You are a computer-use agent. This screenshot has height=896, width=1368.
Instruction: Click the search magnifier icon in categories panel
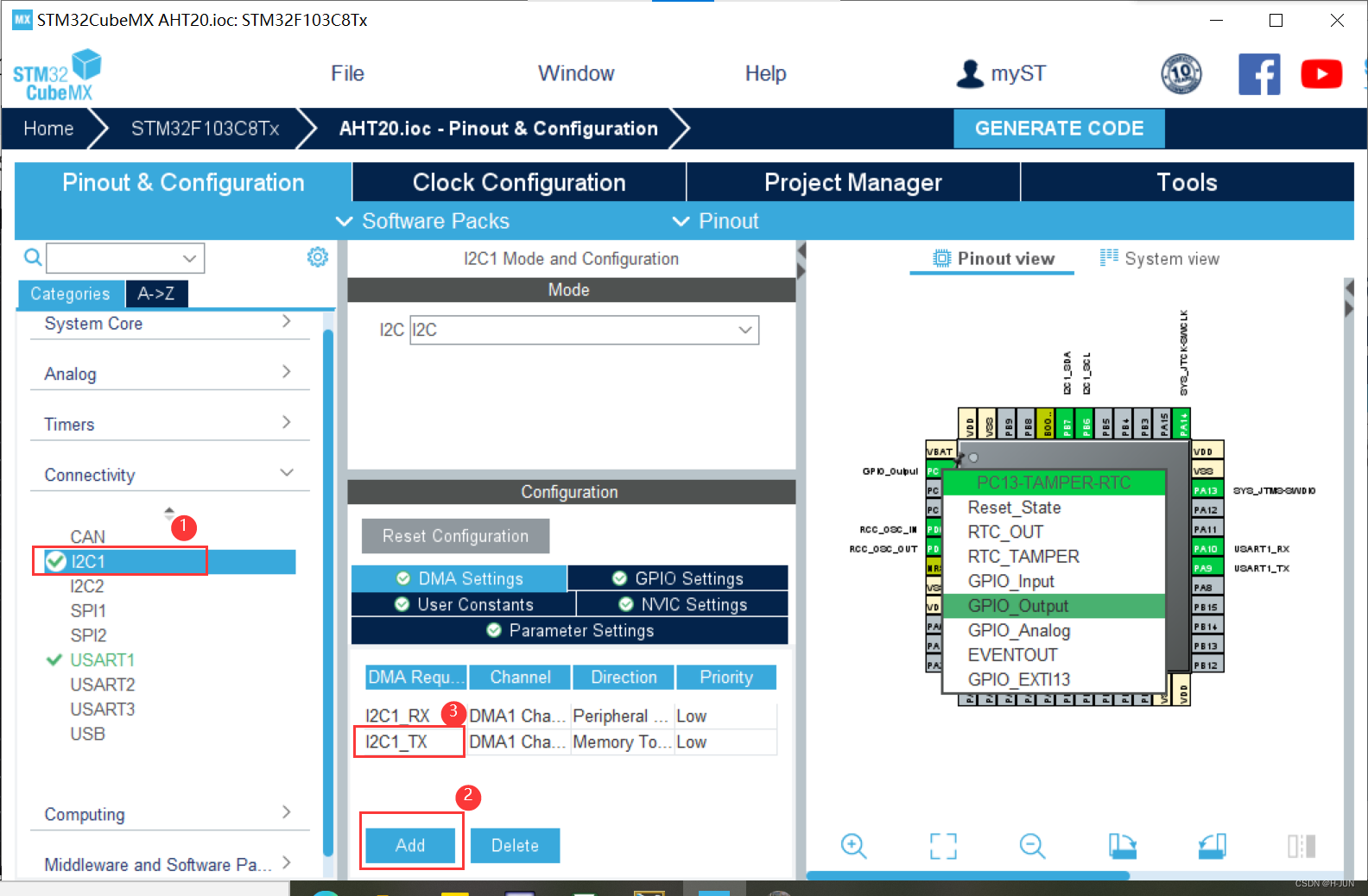tap(33, 257)
